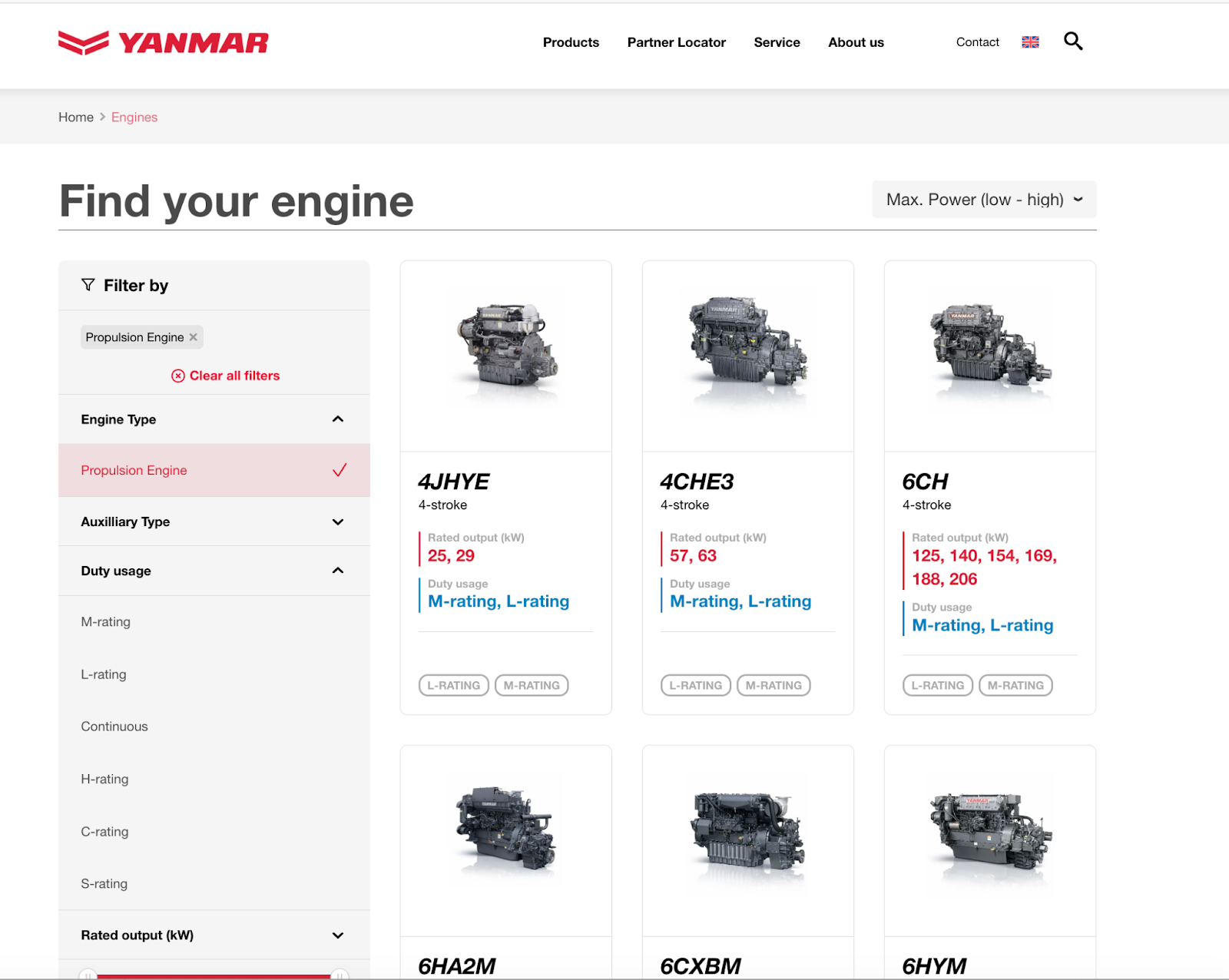Click the 4JHYE engine title
Image resolution: width=1229 pixels, height=980 pixels.
(453, 482)
